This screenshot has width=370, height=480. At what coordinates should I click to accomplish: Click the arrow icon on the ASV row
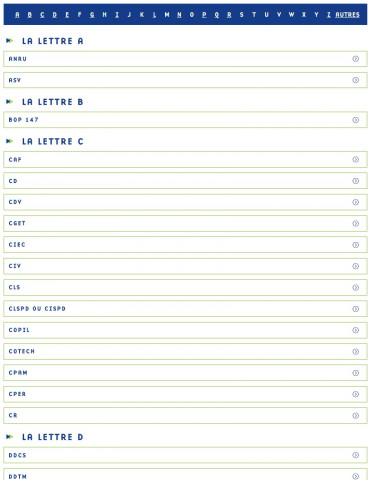click(355, 80)
